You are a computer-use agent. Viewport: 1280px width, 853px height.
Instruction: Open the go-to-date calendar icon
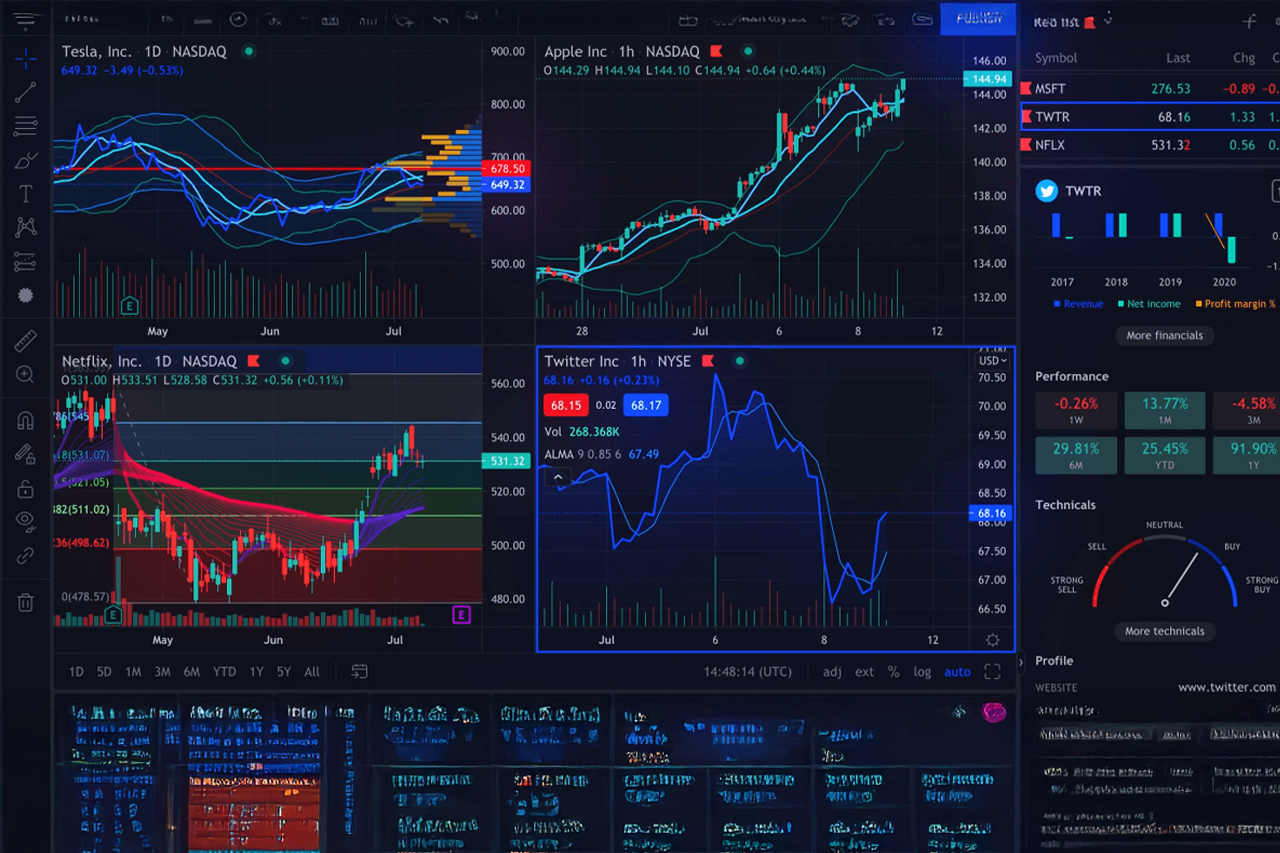tap(359, 672)
